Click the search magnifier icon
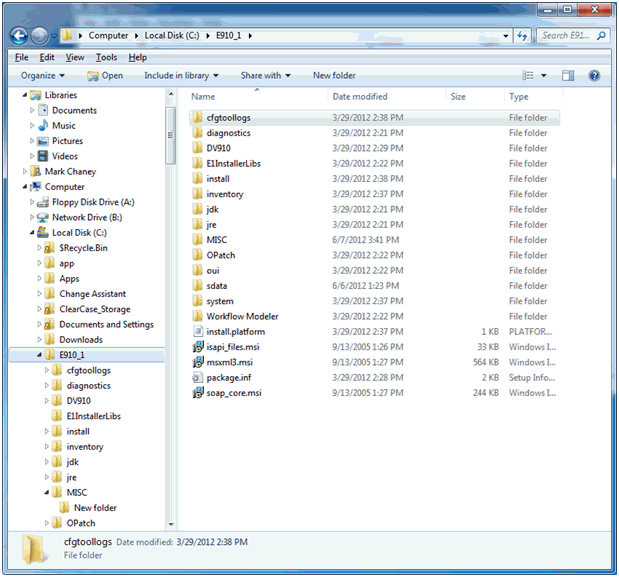Viewport: 619px width, 577px height. (x=601, y=36)
